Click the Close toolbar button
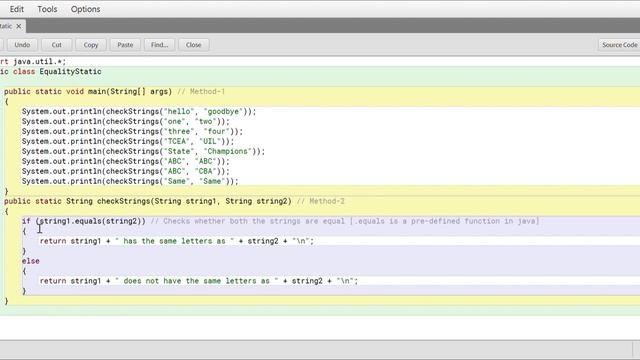The image size is (640, 360). [x=194, y=45]
